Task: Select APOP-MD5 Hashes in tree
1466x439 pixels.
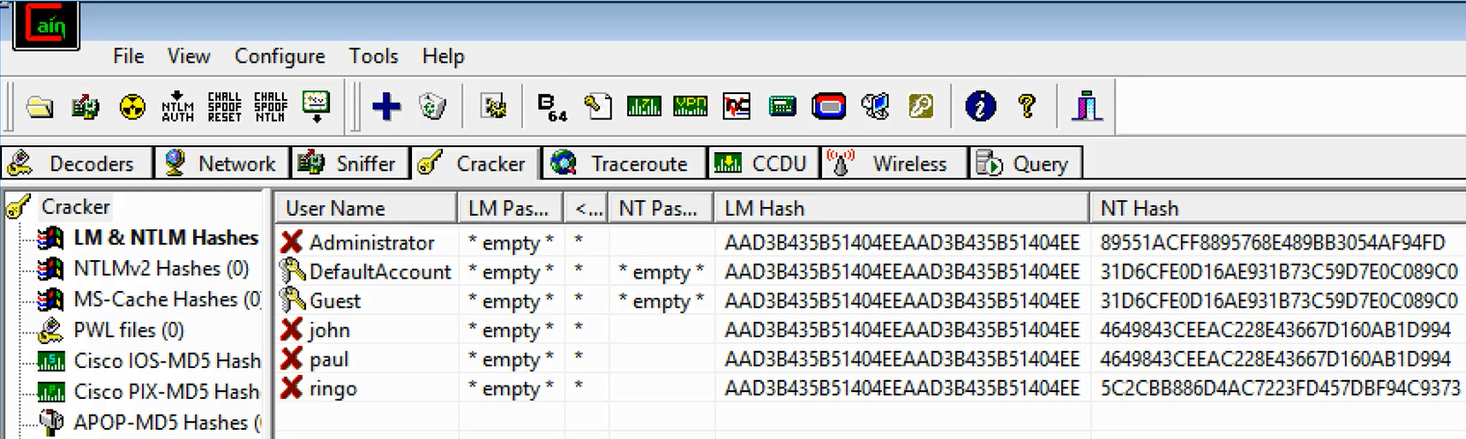Action: pos(167,423)
